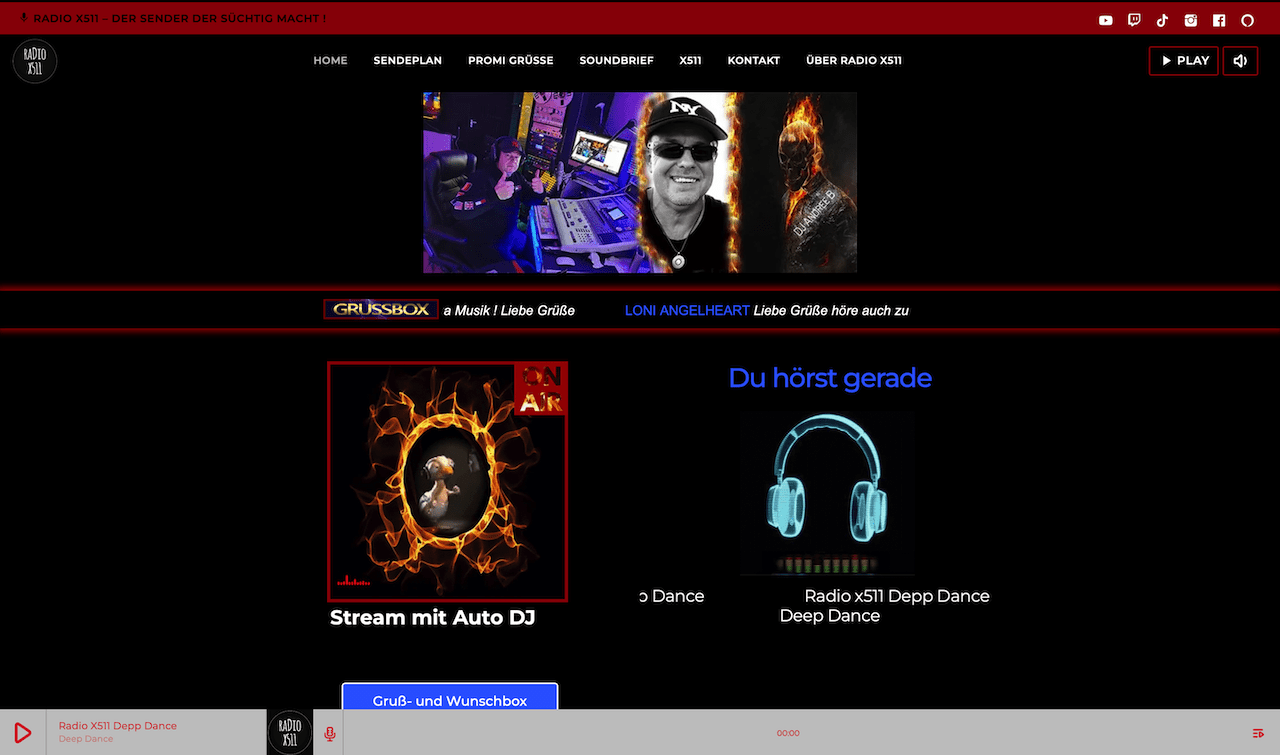Open the playlist icon in bottom player
Screen dimensions: 1280x755
(x=1258, y=734)
